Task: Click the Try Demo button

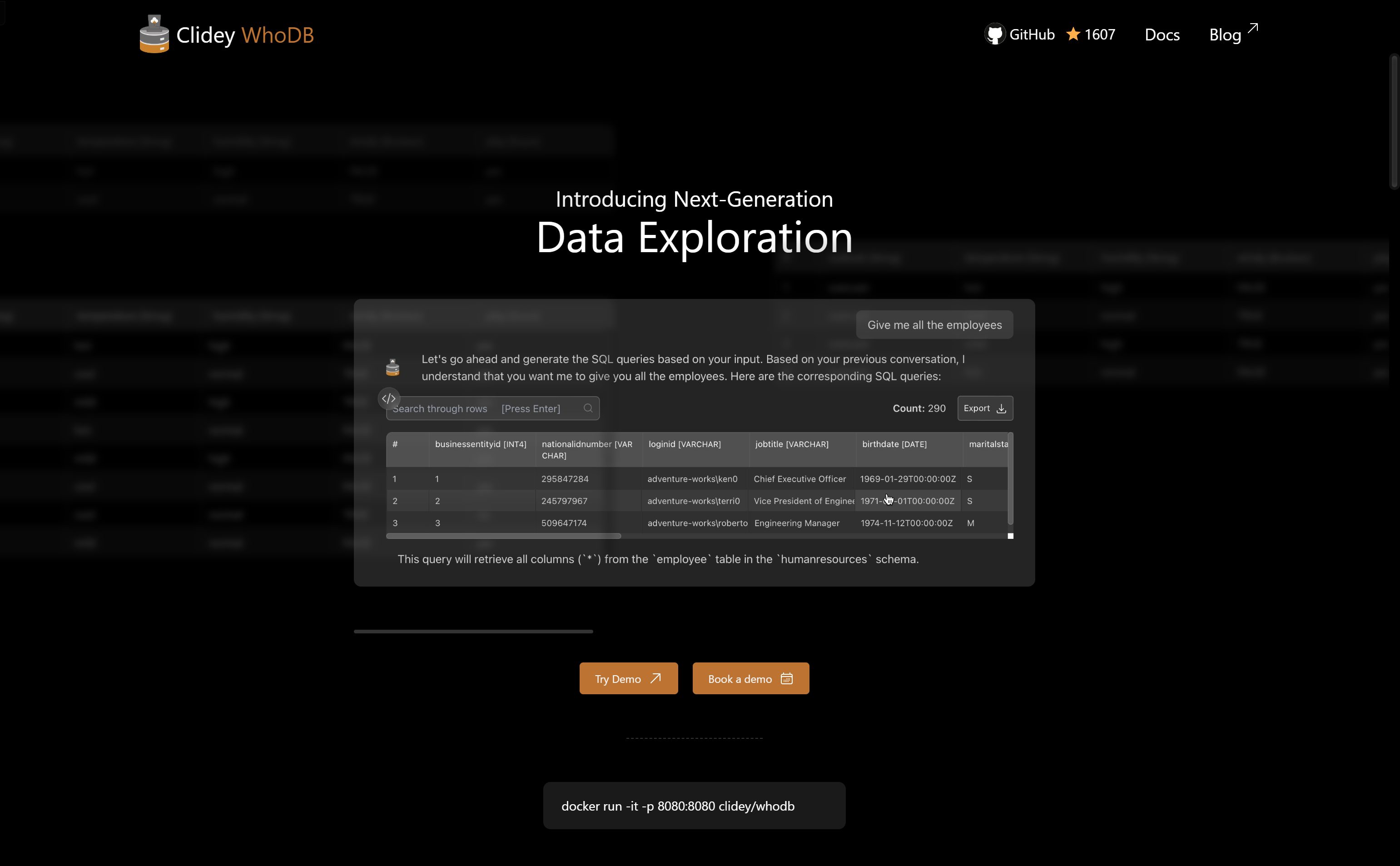Action: coord(628,678)
